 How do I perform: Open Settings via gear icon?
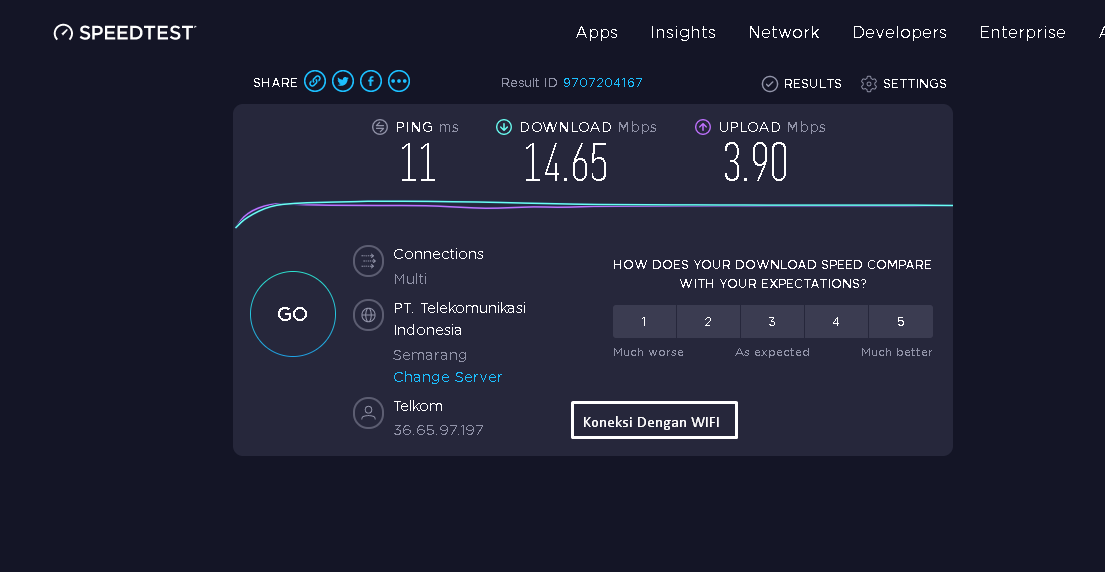(x=869, y=84)
